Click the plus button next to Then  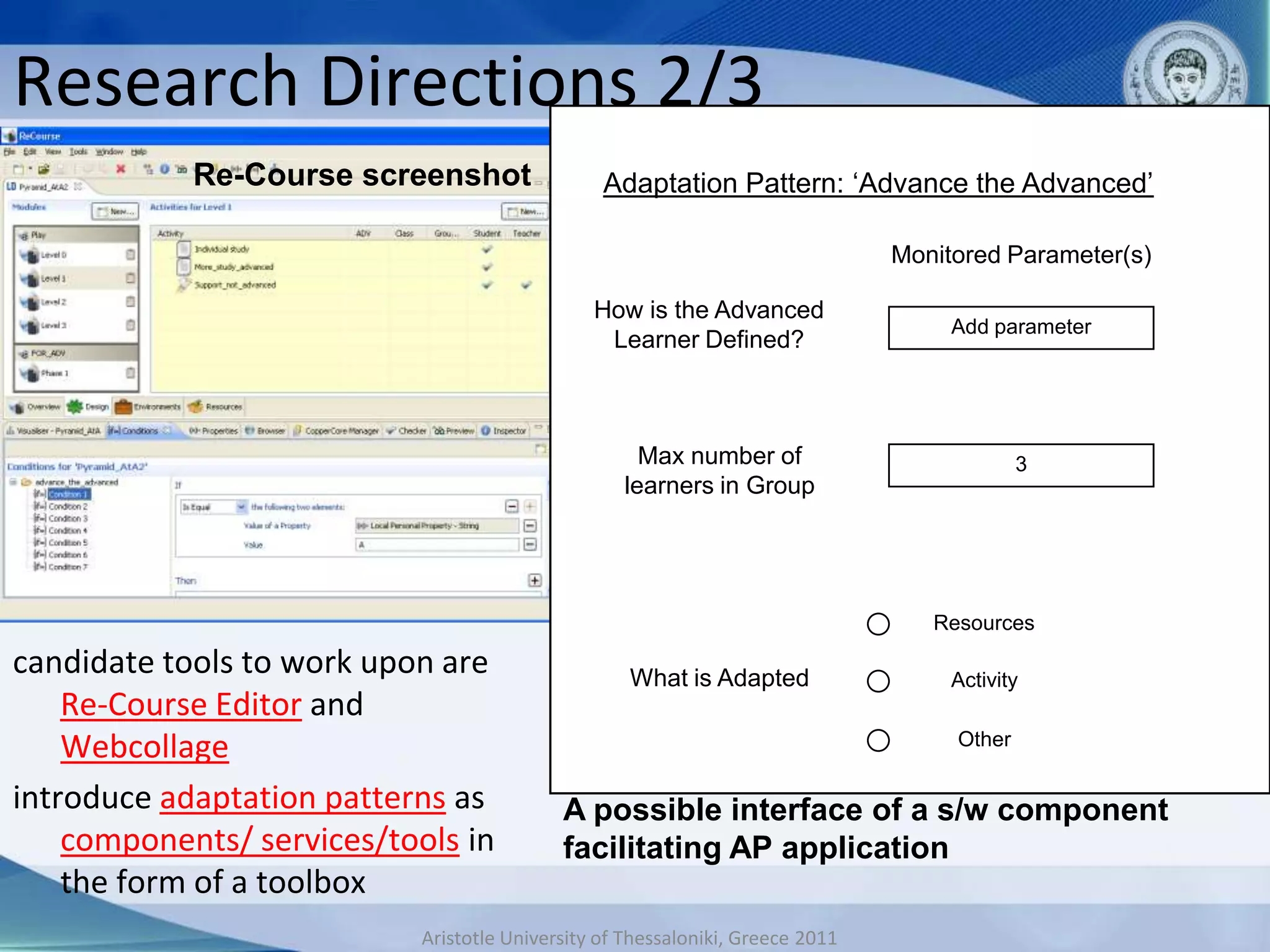coord(535,580)
